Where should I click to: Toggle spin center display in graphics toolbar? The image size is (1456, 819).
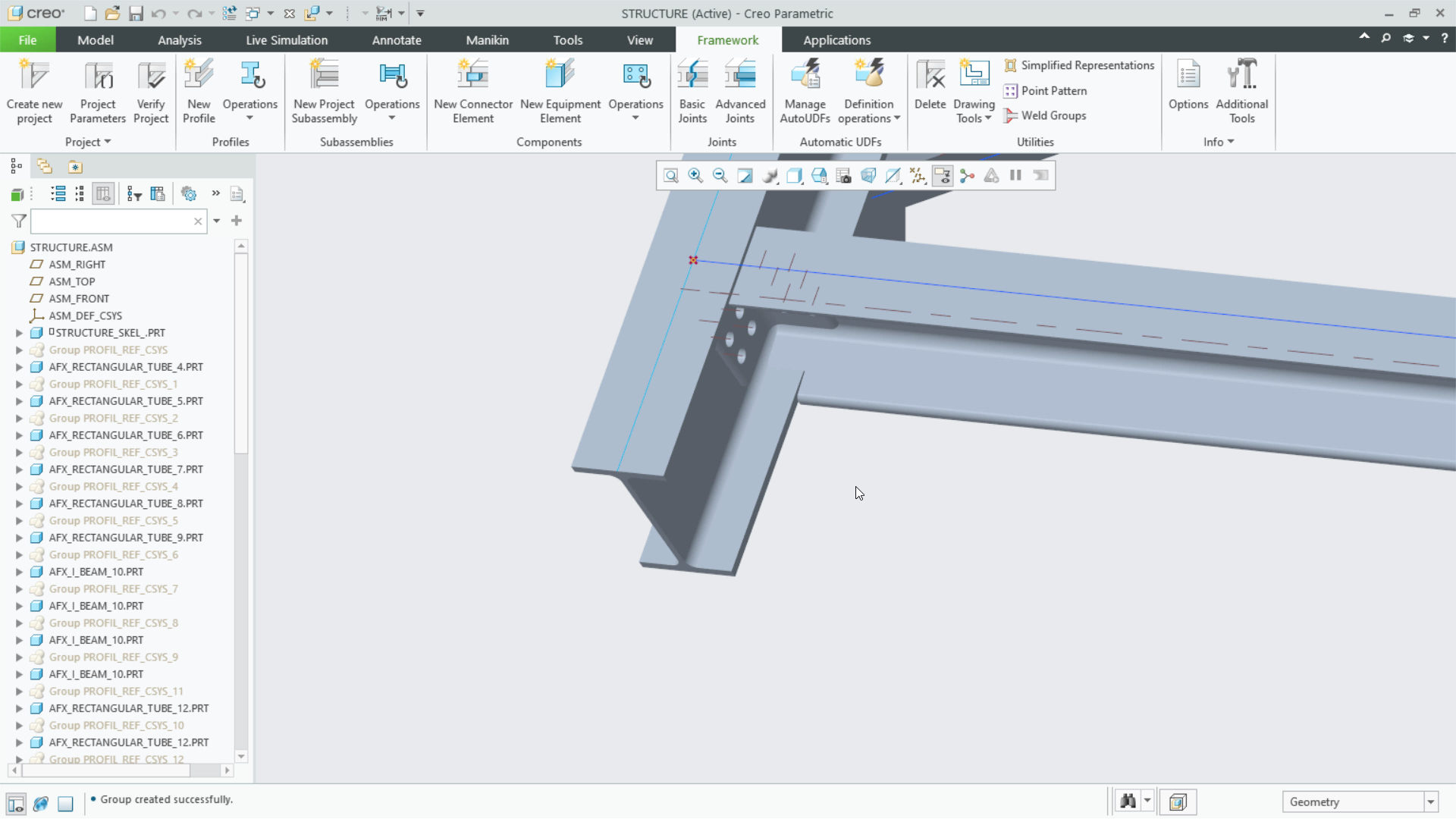tap(967, 176)
